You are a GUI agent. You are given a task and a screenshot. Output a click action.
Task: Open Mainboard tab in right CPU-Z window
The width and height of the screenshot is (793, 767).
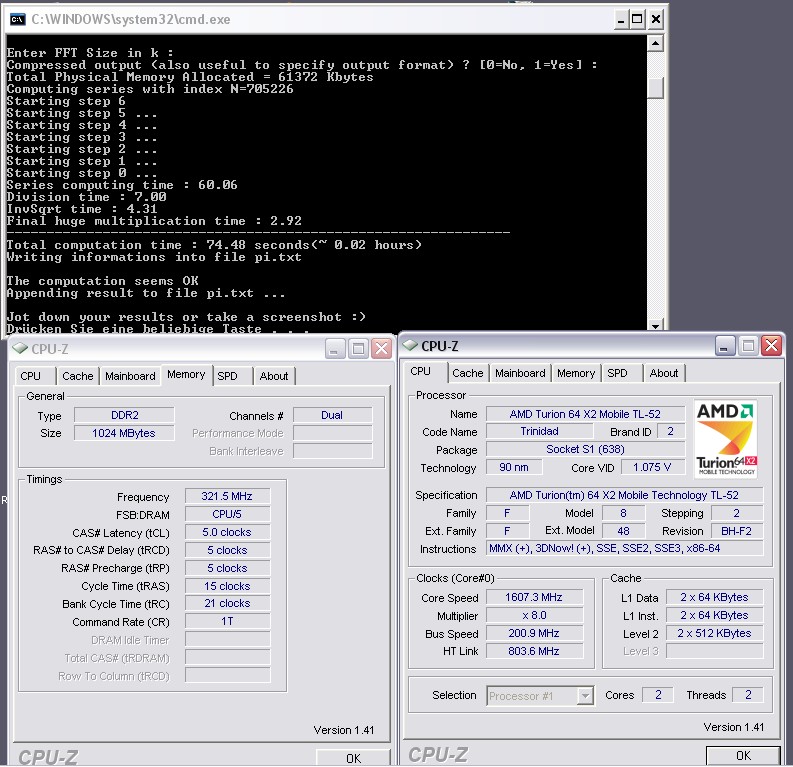tap(520, 373)
